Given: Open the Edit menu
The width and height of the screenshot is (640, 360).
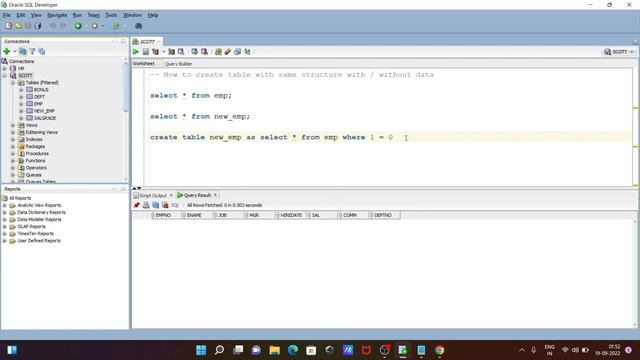Looking at the screenshot, I should (x=21, y=15).
